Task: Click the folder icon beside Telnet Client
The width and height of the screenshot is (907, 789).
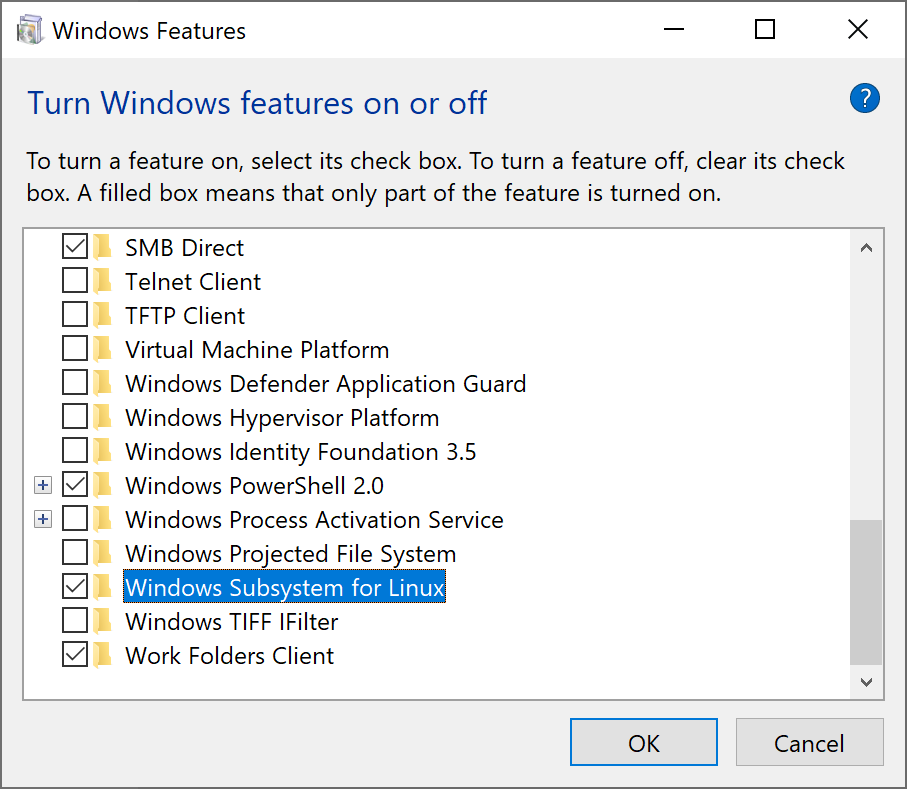Action: pyautogui.click(x=103, y=281)
